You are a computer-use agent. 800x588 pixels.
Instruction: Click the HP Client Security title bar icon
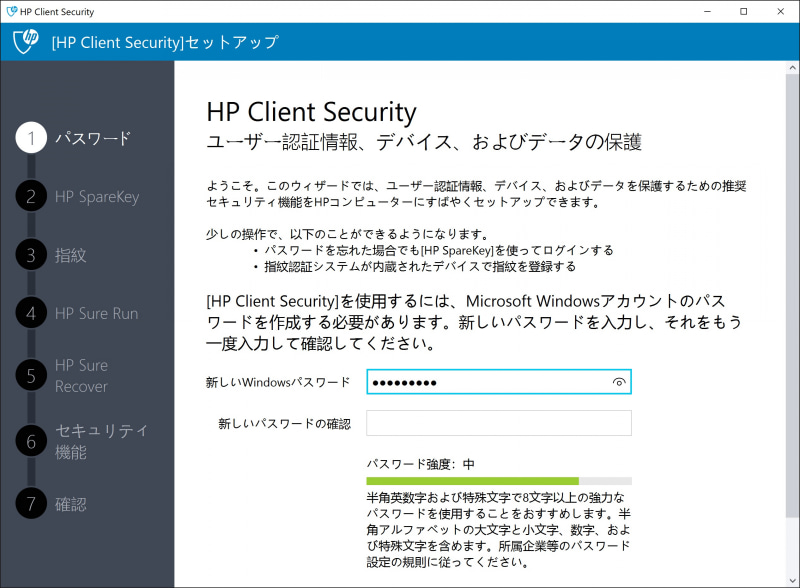(12, 11)
